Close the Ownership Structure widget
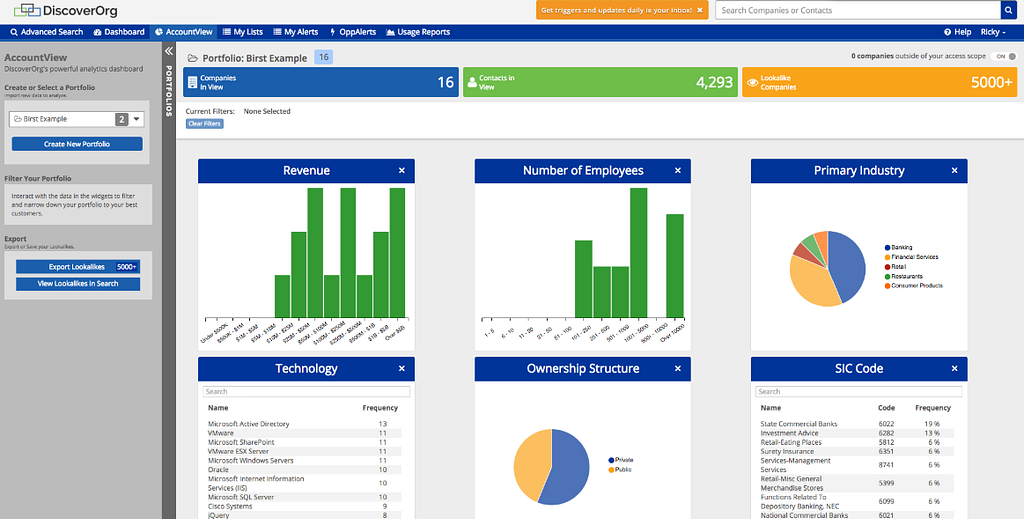1024x519 pixels. 678,369
